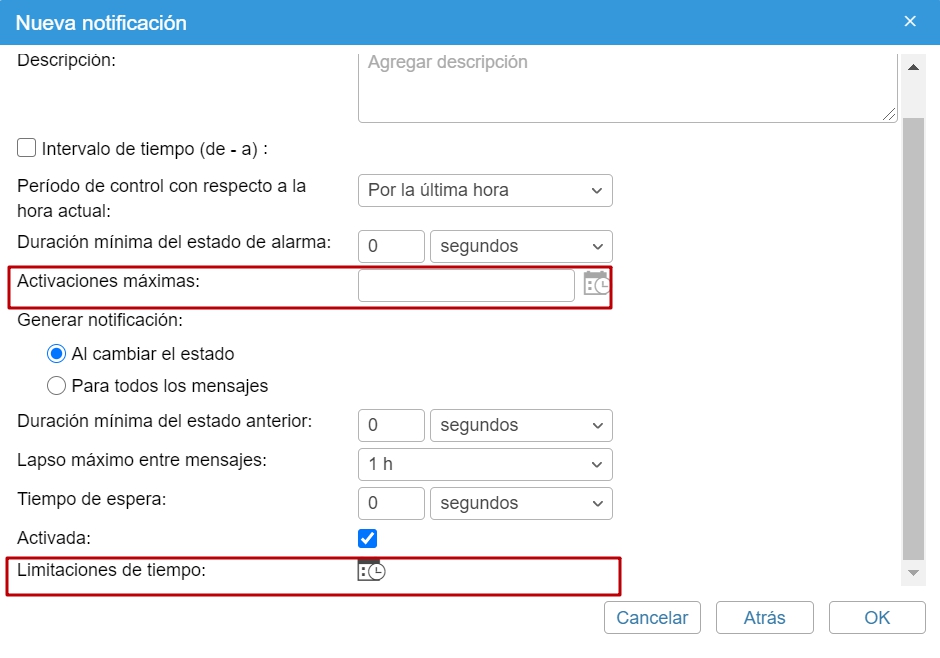Image resolution: width=940 pixels, height=658 pixels.
Task: Select the Al cambiar el estado option
Action: click(x=57, y=354)
